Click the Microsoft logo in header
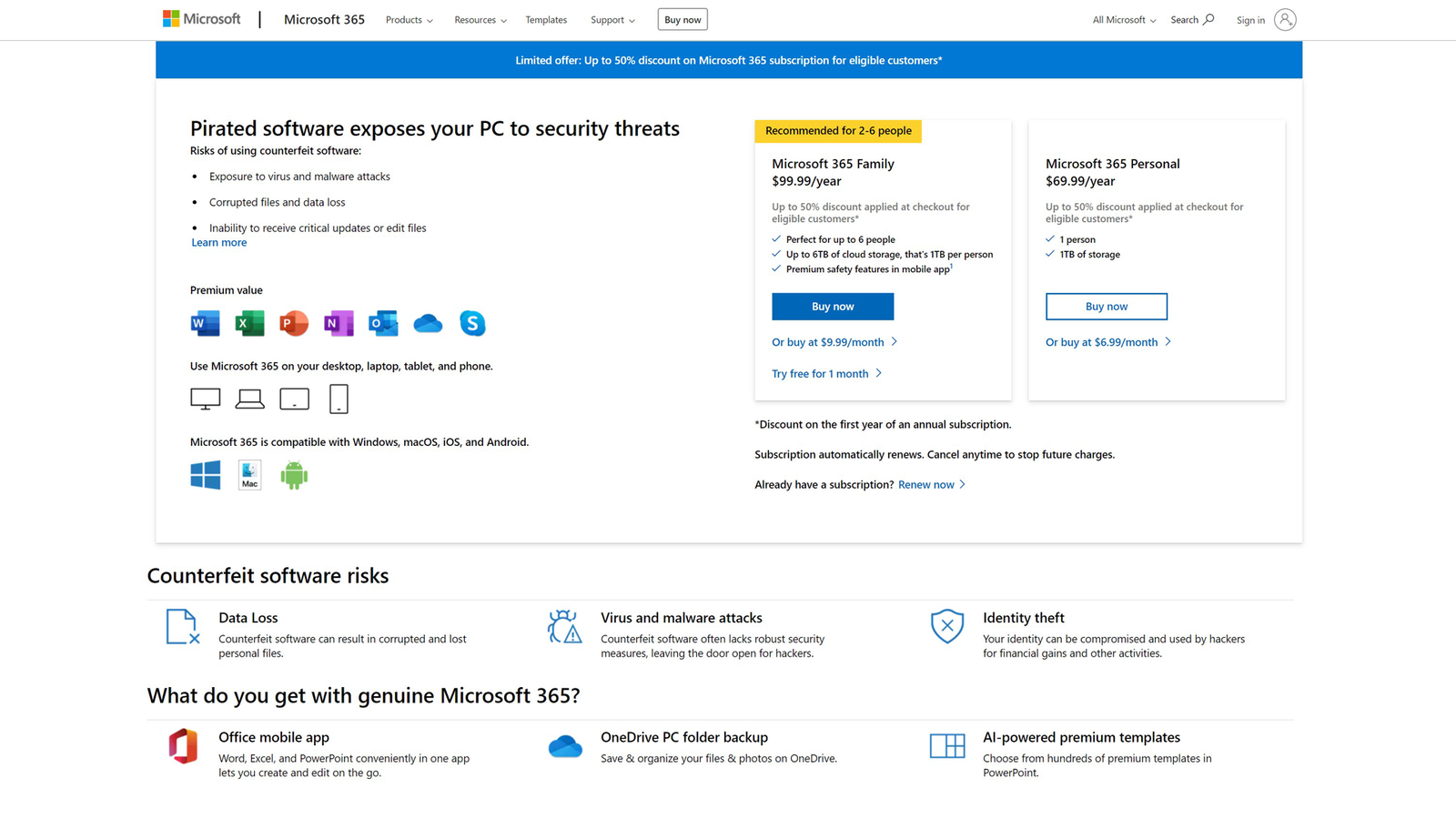Screen dimensions: 1456x819 coord(201,19)
